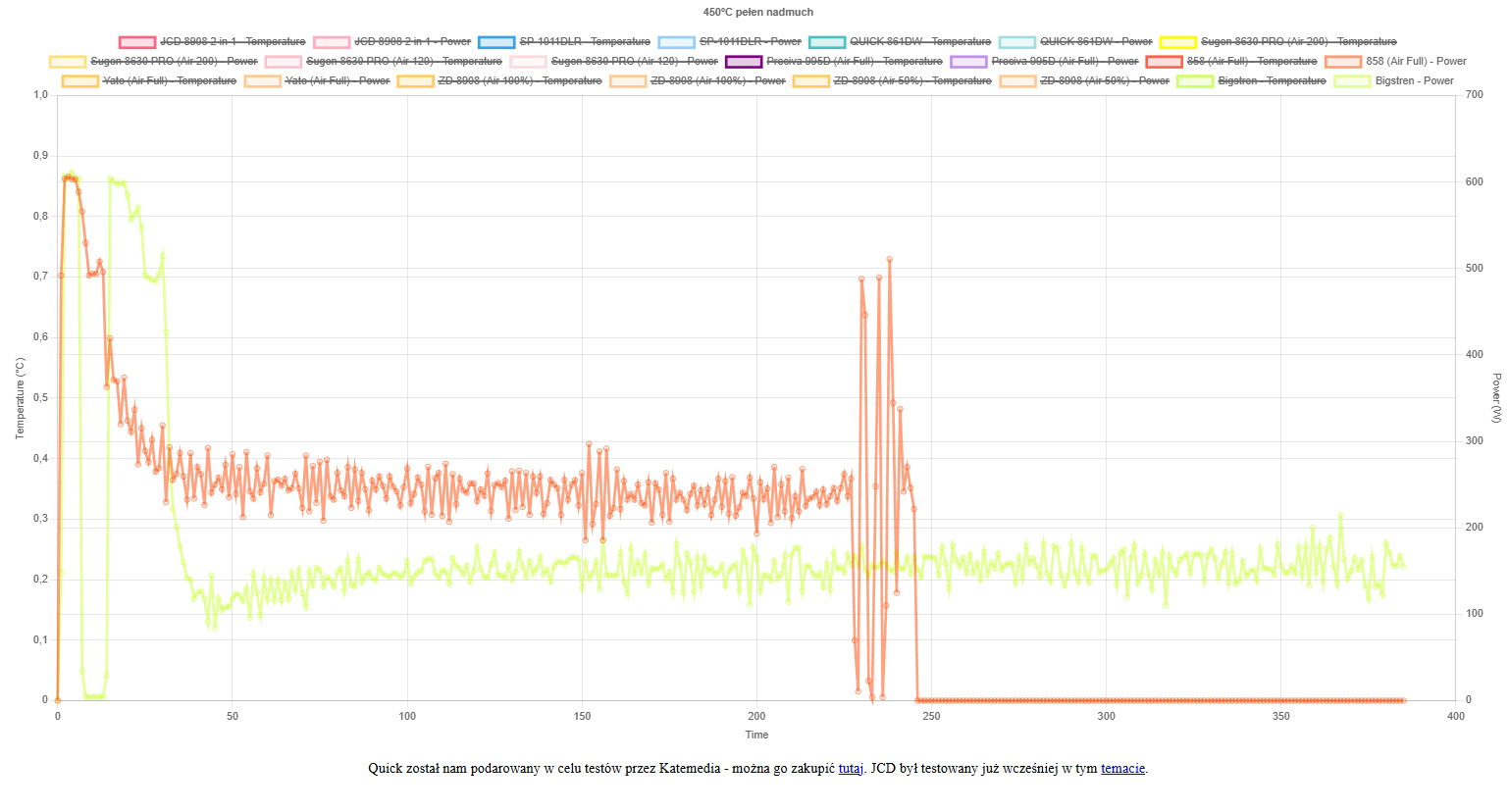Click the teal QUICK 861DW Temperature legend box
Image resolution: width=1509 pixels, height=812 pixels.
tap(827, 42)
